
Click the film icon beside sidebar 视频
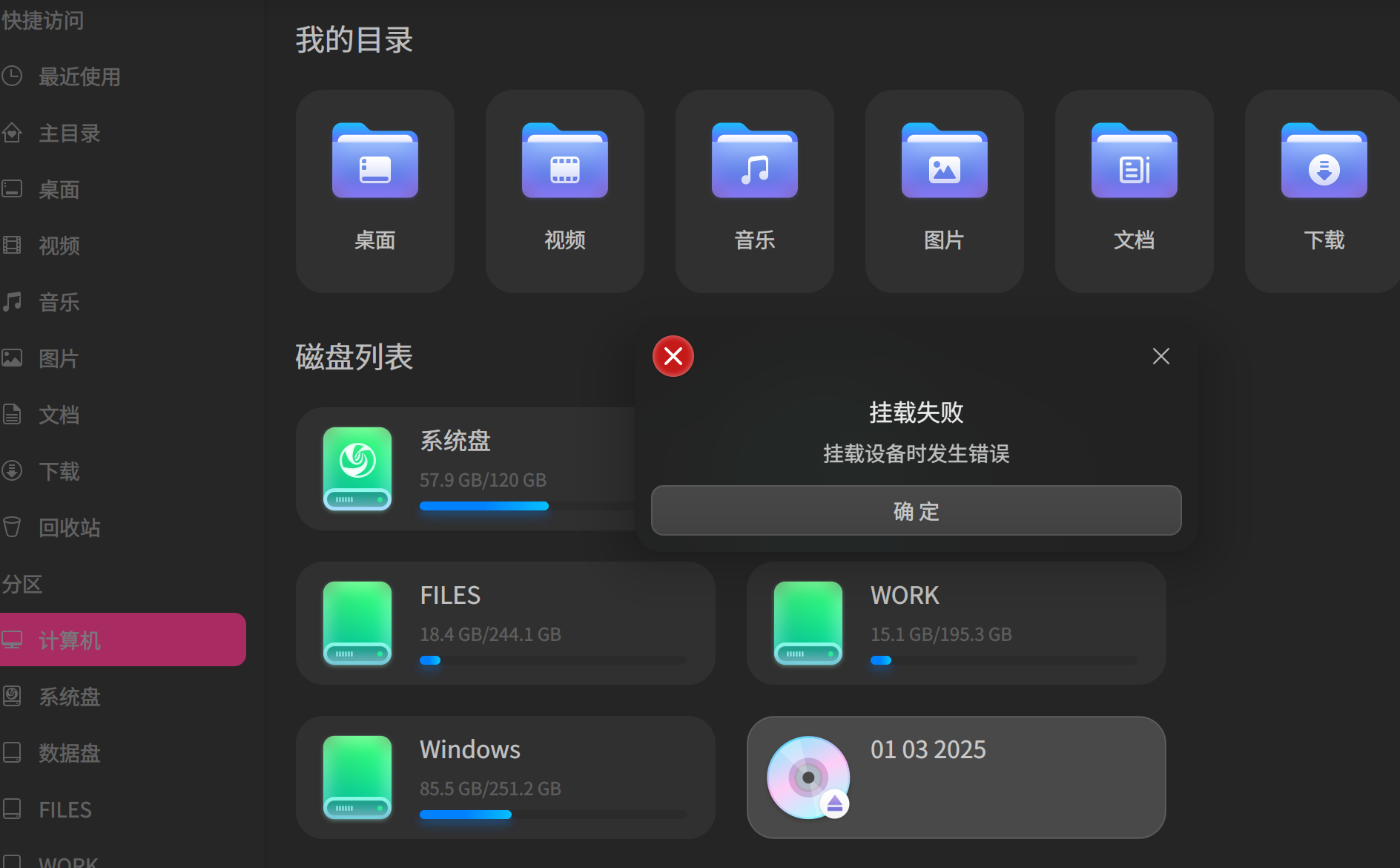pos(12,245)
